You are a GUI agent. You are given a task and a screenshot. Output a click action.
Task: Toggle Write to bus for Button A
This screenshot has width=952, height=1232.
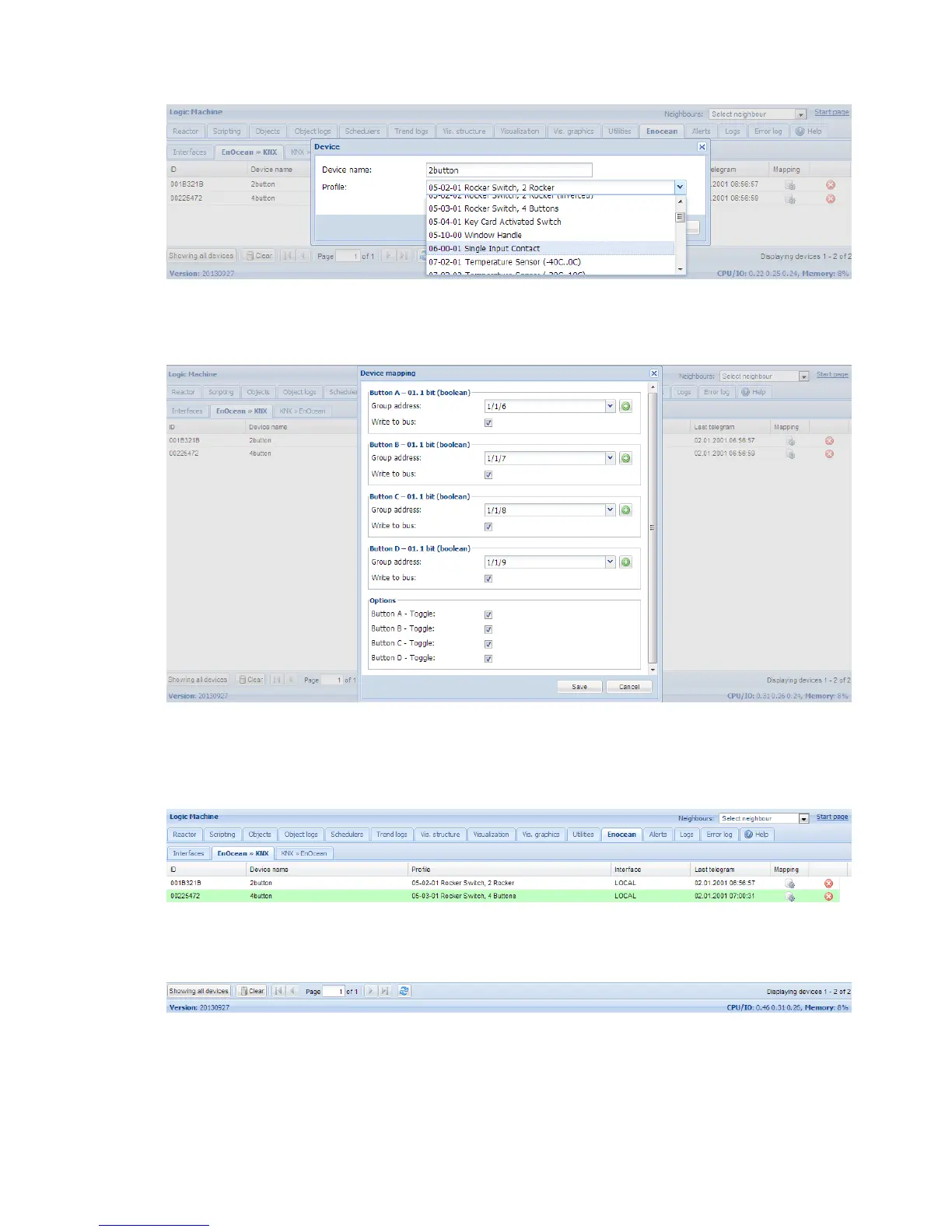pyautogui.click(x=488, y=423)
